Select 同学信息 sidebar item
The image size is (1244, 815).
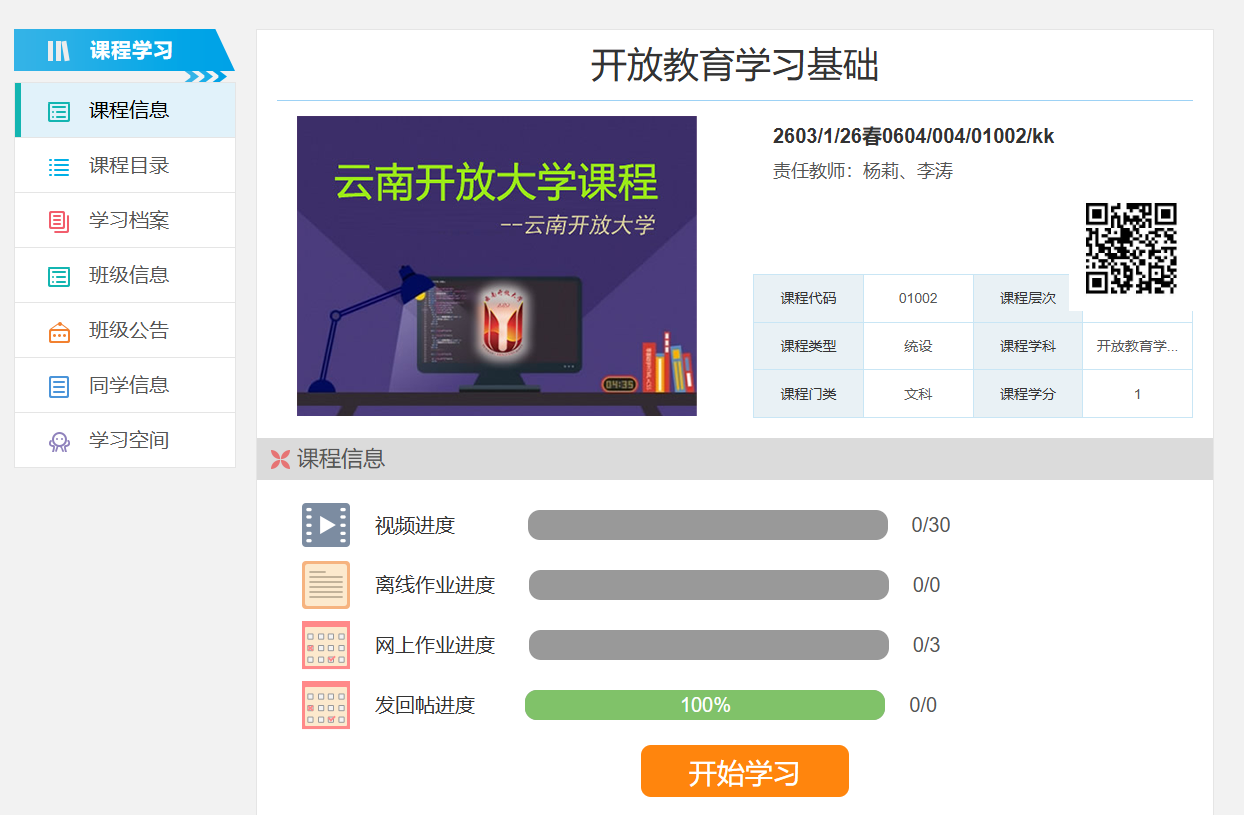(125, 385)
